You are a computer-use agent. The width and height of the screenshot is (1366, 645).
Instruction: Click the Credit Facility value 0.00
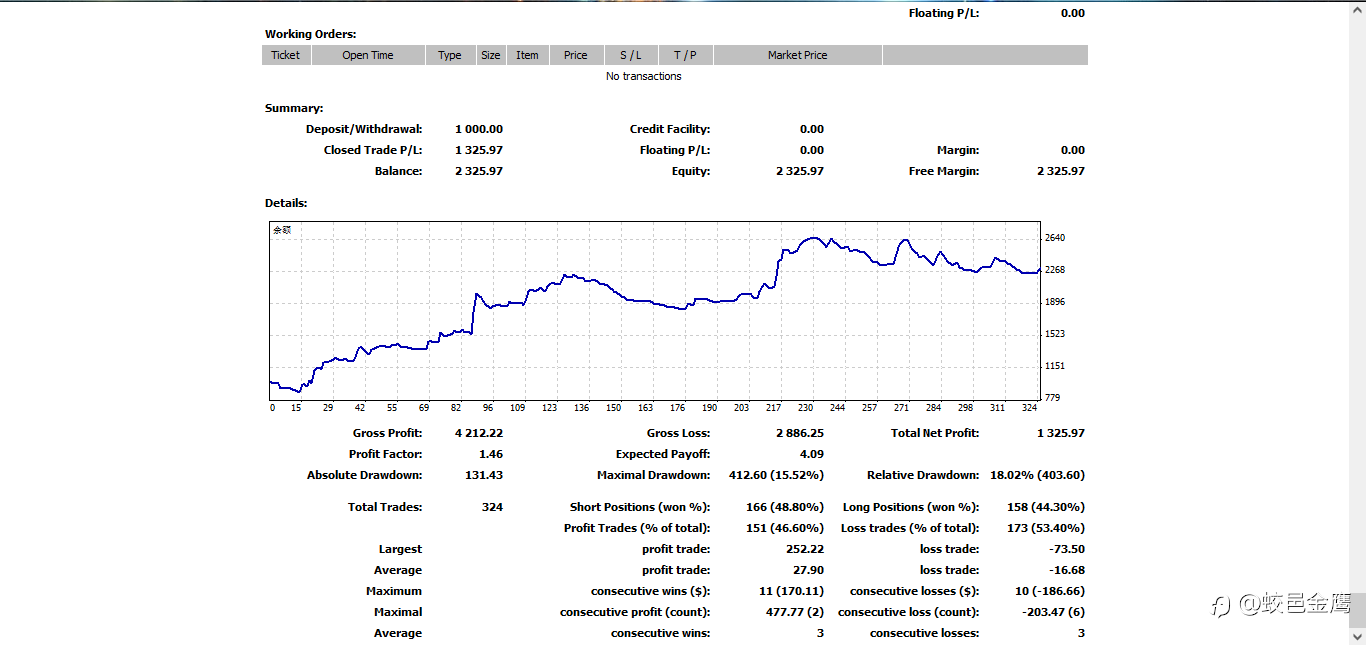[x=812, y=129]
